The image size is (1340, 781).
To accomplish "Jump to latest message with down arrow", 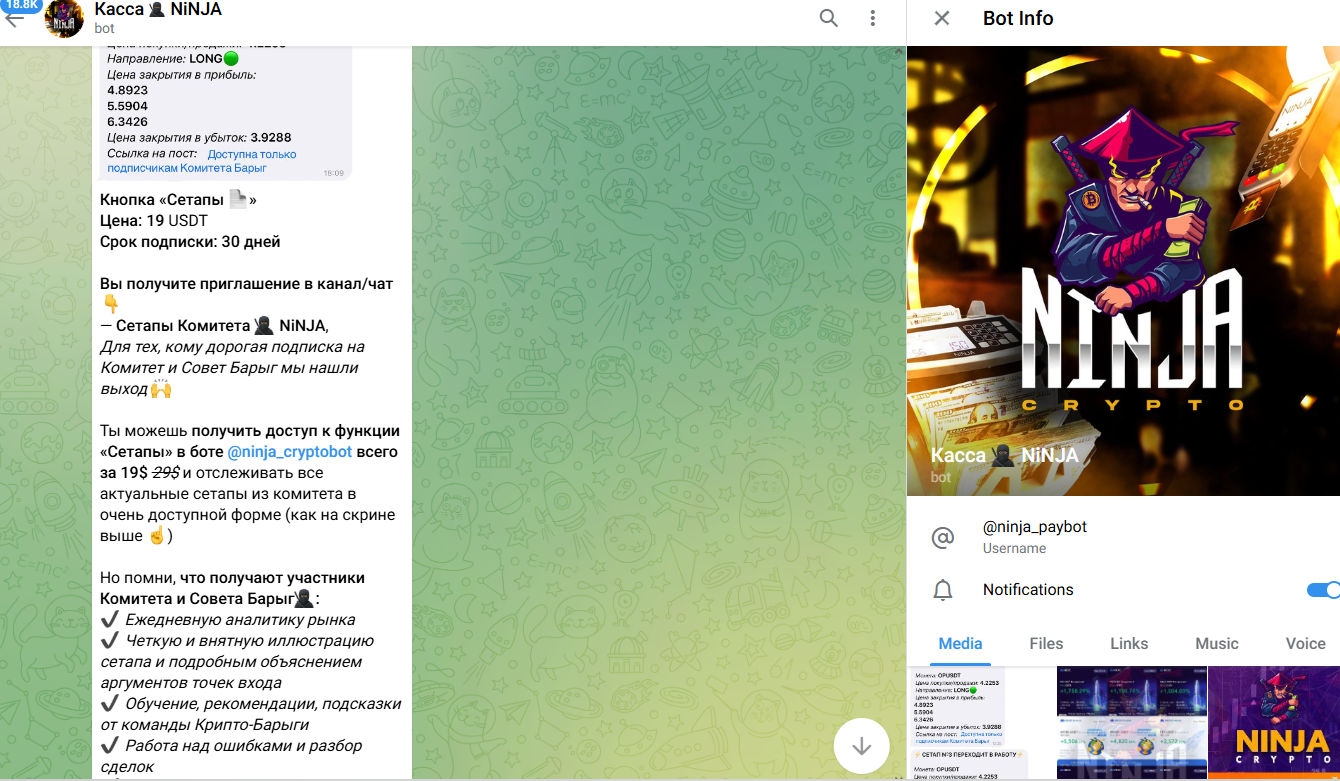I will pyautogui.click(x=861, y=746).
